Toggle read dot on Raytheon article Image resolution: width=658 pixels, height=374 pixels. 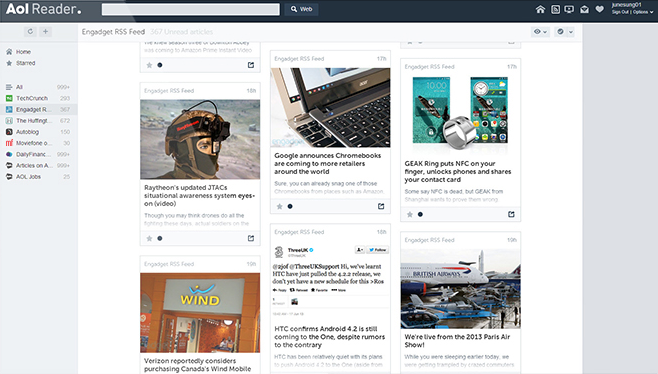159,238
